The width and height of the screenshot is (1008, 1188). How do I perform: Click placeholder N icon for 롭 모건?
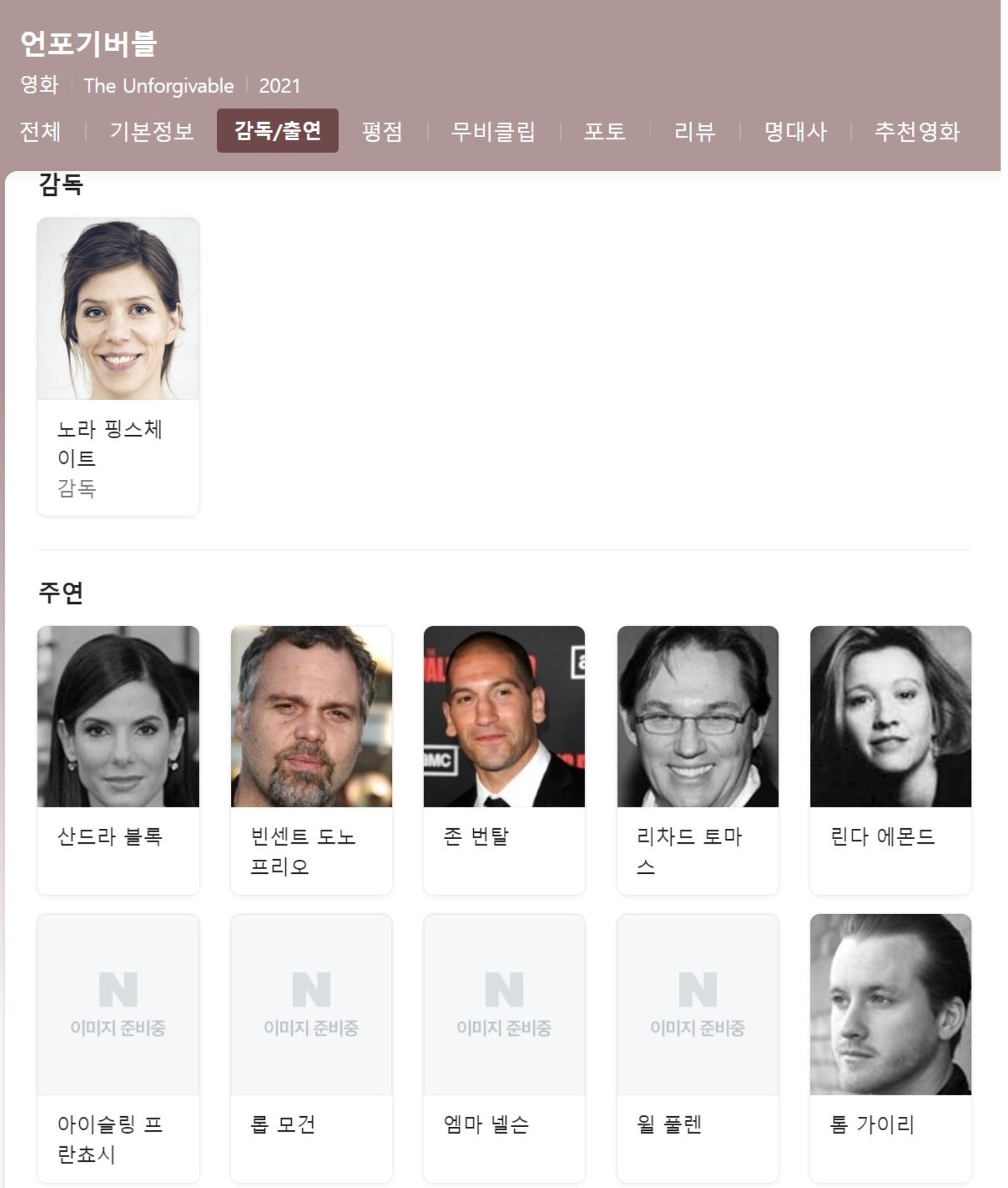point(311,989)
